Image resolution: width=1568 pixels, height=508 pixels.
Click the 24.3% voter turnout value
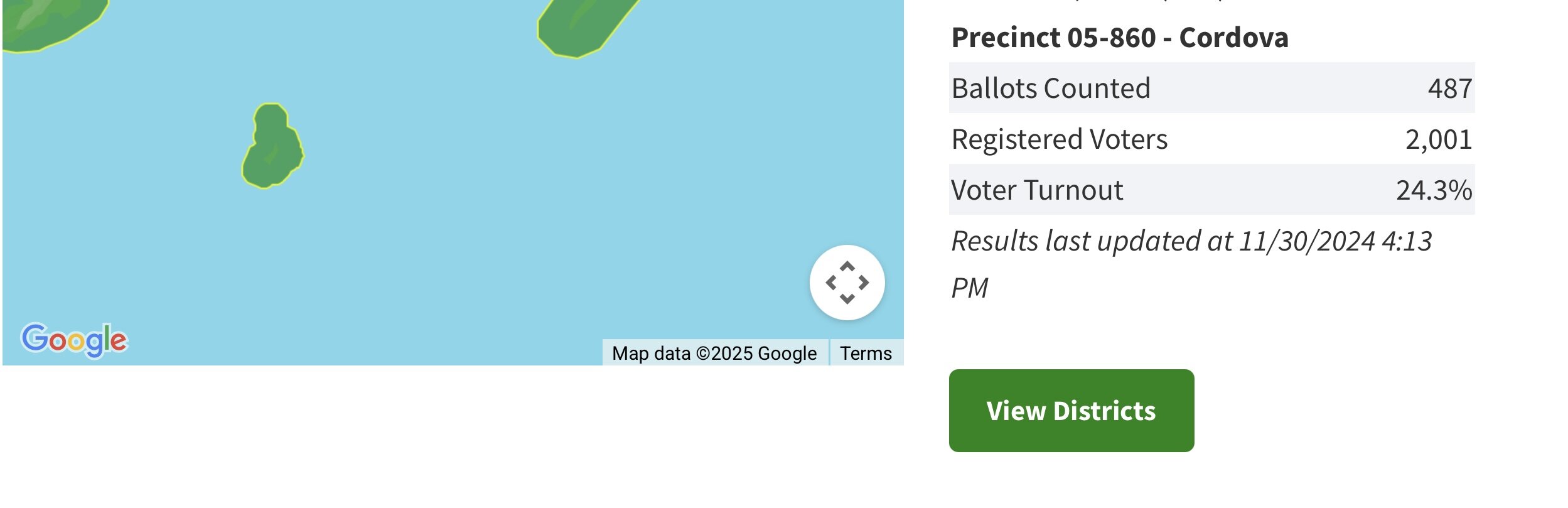pyautogui.click(x=1434, y=190)
